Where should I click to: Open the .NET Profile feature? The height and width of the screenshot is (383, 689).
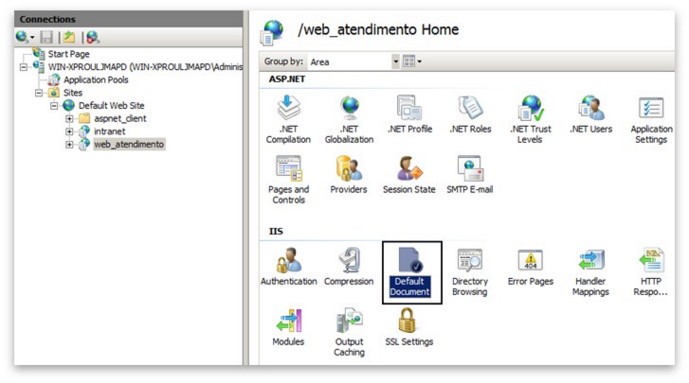[x=410, y=114]
